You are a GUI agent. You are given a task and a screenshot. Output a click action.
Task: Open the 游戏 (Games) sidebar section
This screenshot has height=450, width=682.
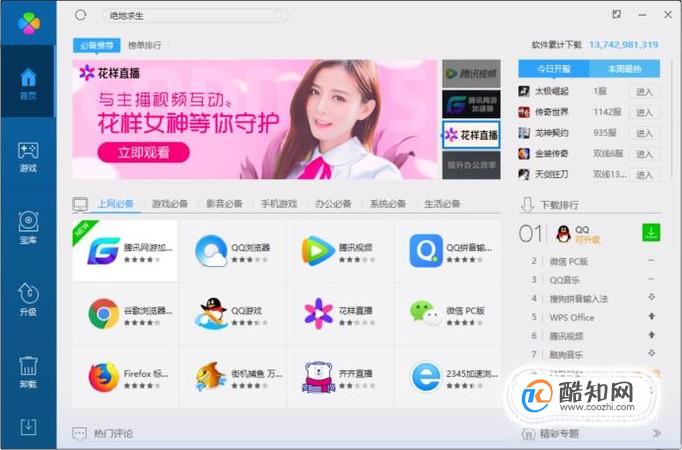tap(27, 155)
